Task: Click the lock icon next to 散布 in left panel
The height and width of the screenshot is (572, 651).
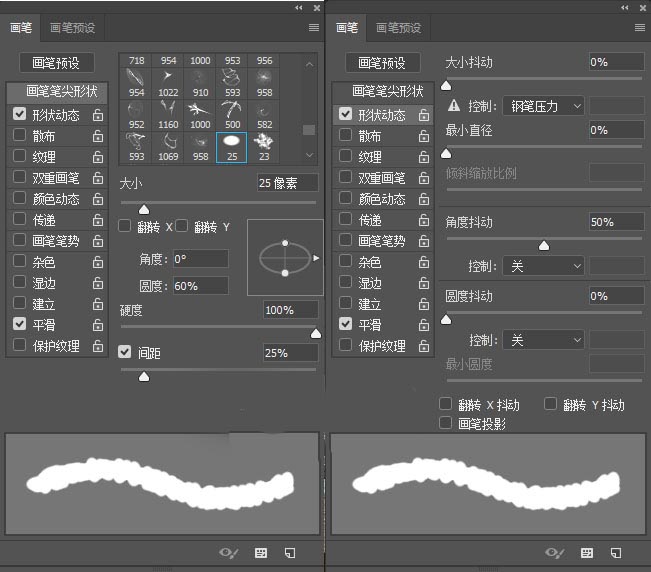Action: point(98,136)
